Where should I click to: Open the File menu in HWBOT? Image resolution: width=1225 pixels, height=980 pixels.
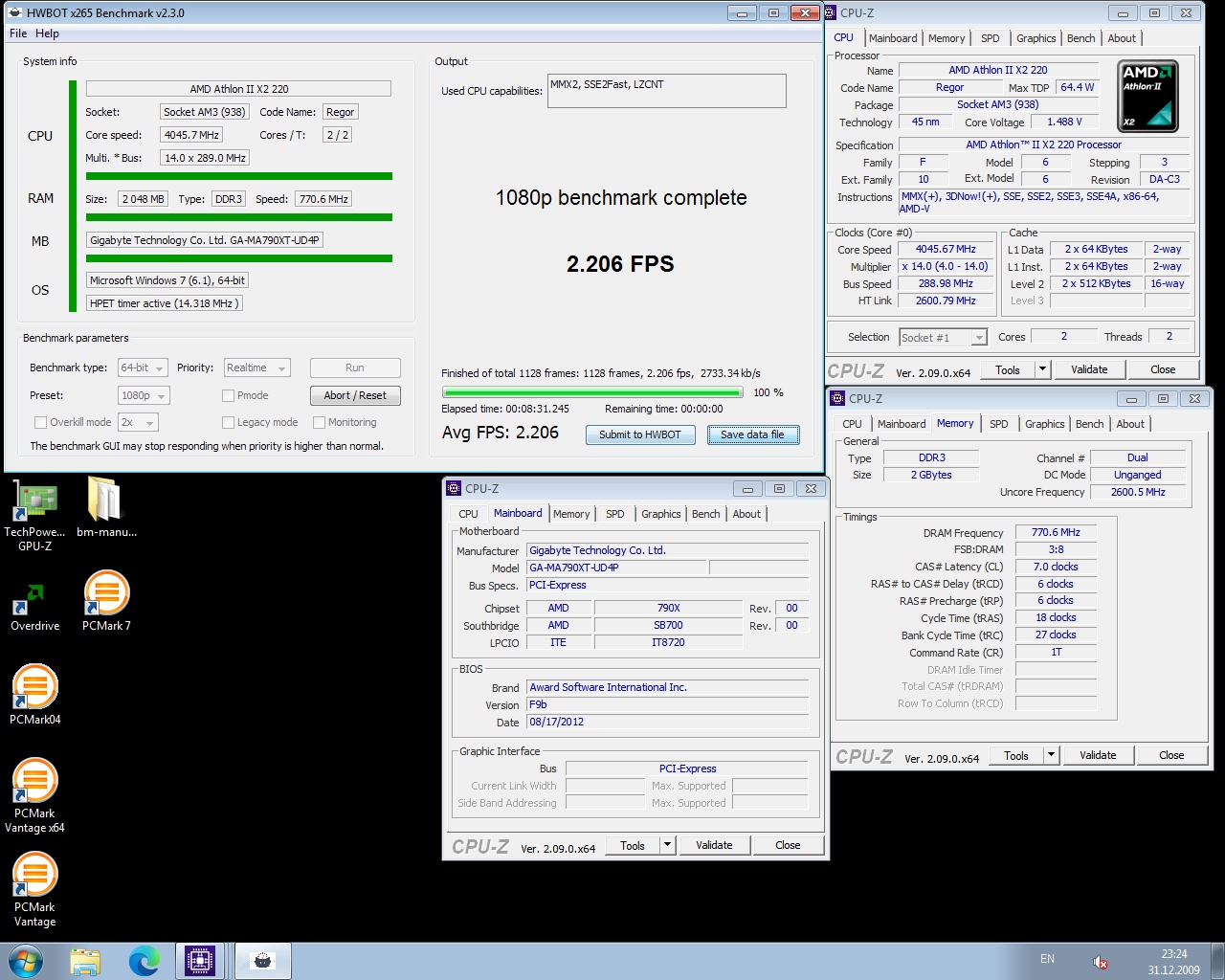(x=18, y=33)
